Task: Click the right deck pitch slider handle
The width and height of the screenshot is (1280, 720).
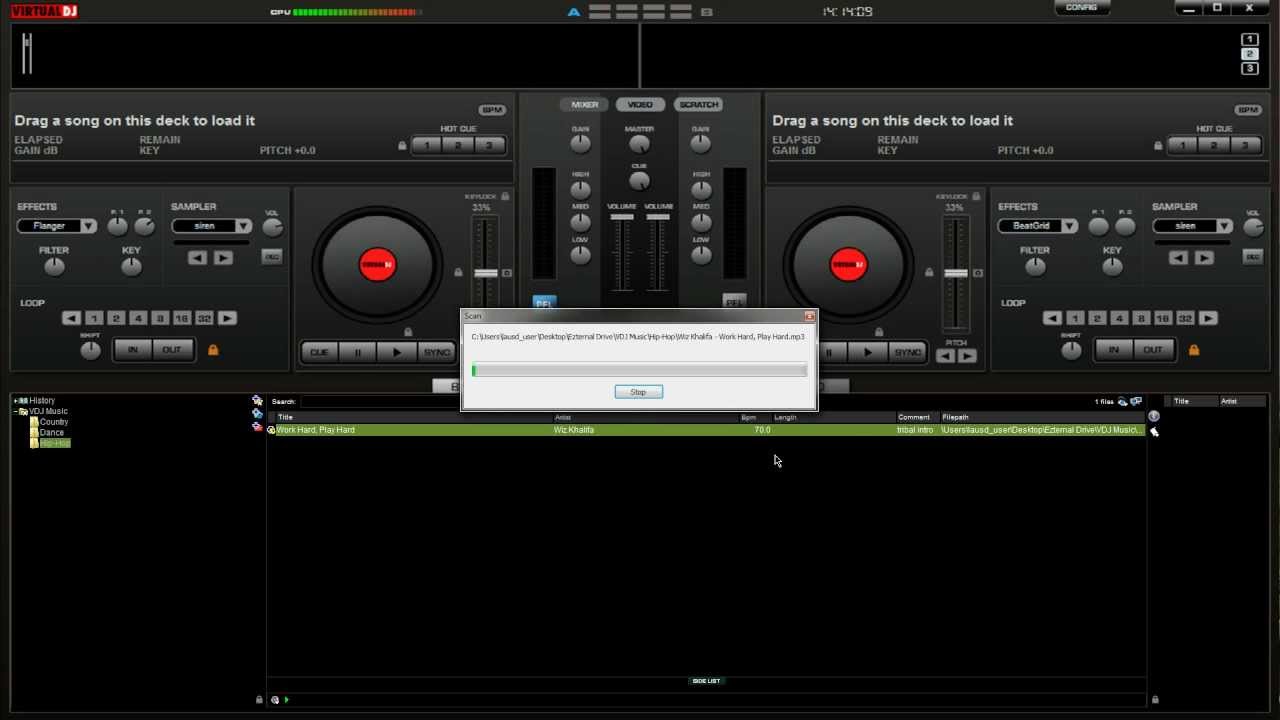Action: coord(956,273)
